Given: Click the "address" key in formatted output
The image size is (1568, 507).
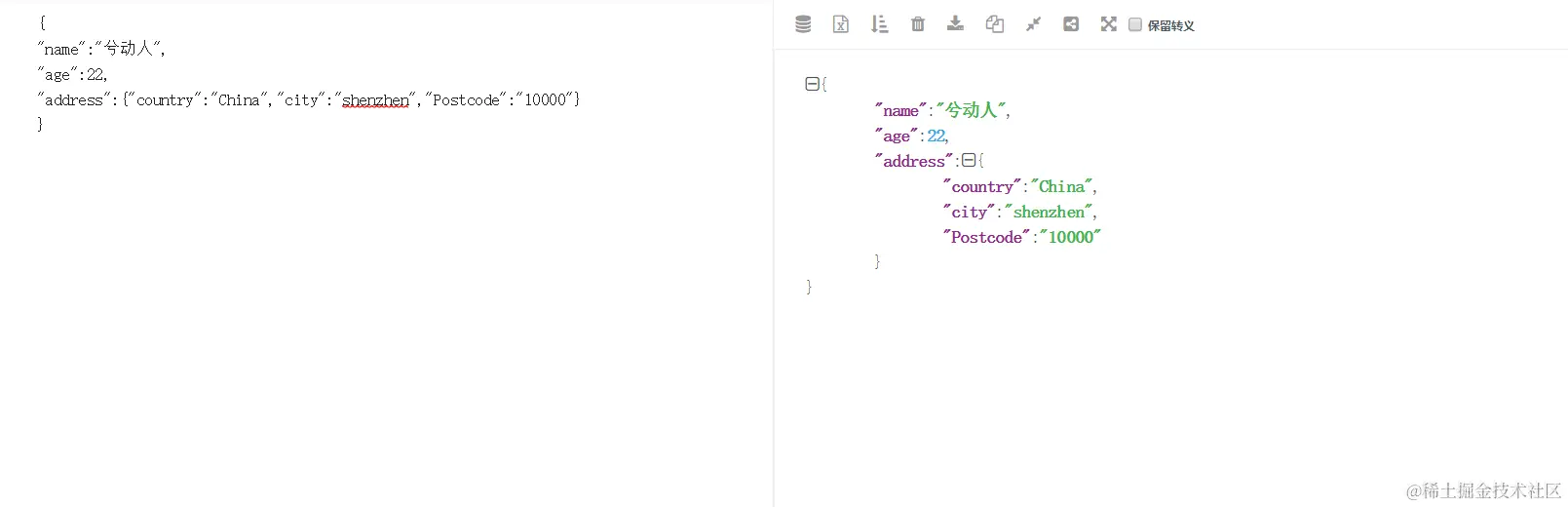Looking at the screenshot, I should (x=914, y=161).
